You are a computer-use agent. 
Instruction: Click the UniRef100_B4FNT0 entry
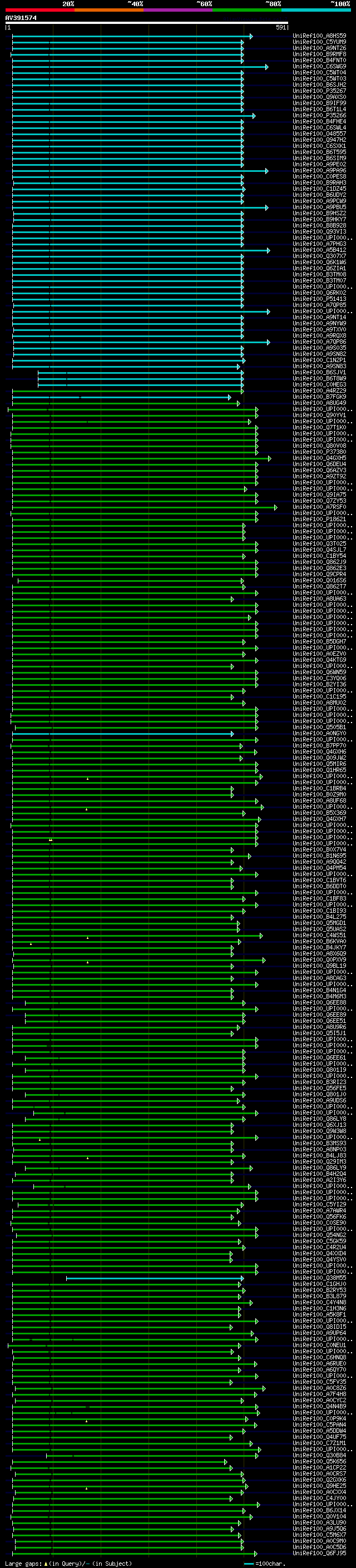pyautogui.click(x=319, y=60)
